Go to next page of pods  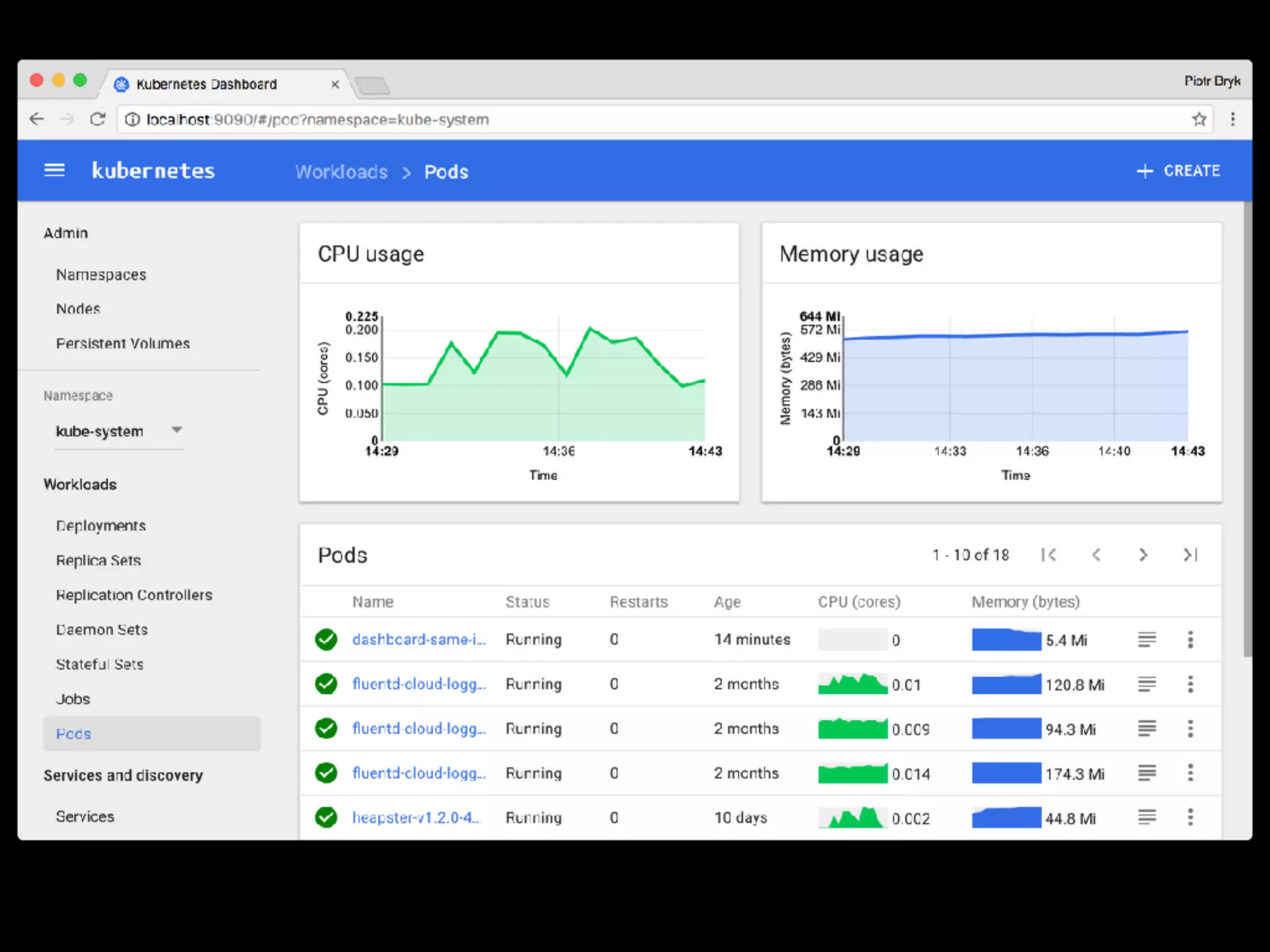click(x=1143, y=555)
